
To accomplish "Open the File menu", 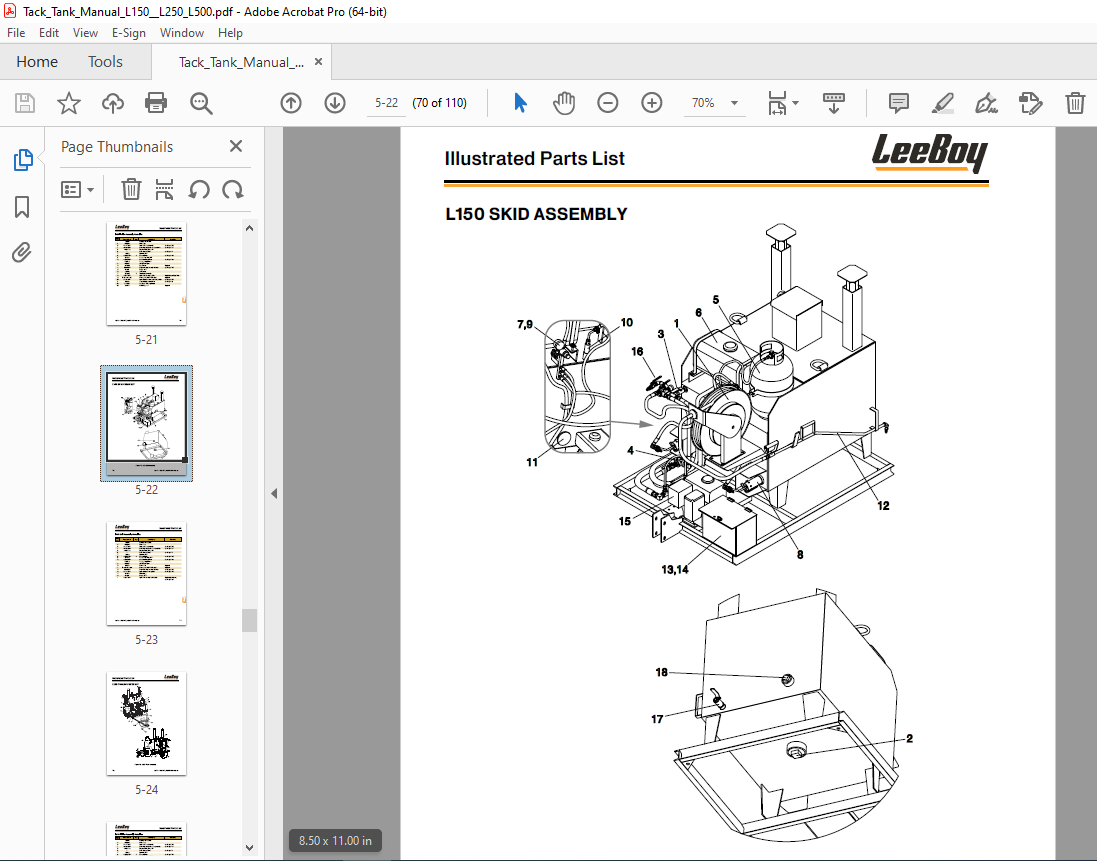I will (x=16, y=33).
